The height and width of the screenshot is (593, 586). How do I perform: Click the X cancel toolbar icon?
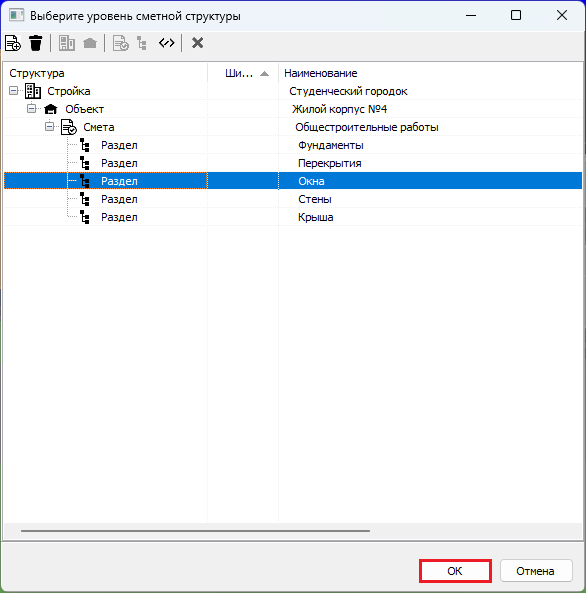pyautogui.click(x=197, y=43)
